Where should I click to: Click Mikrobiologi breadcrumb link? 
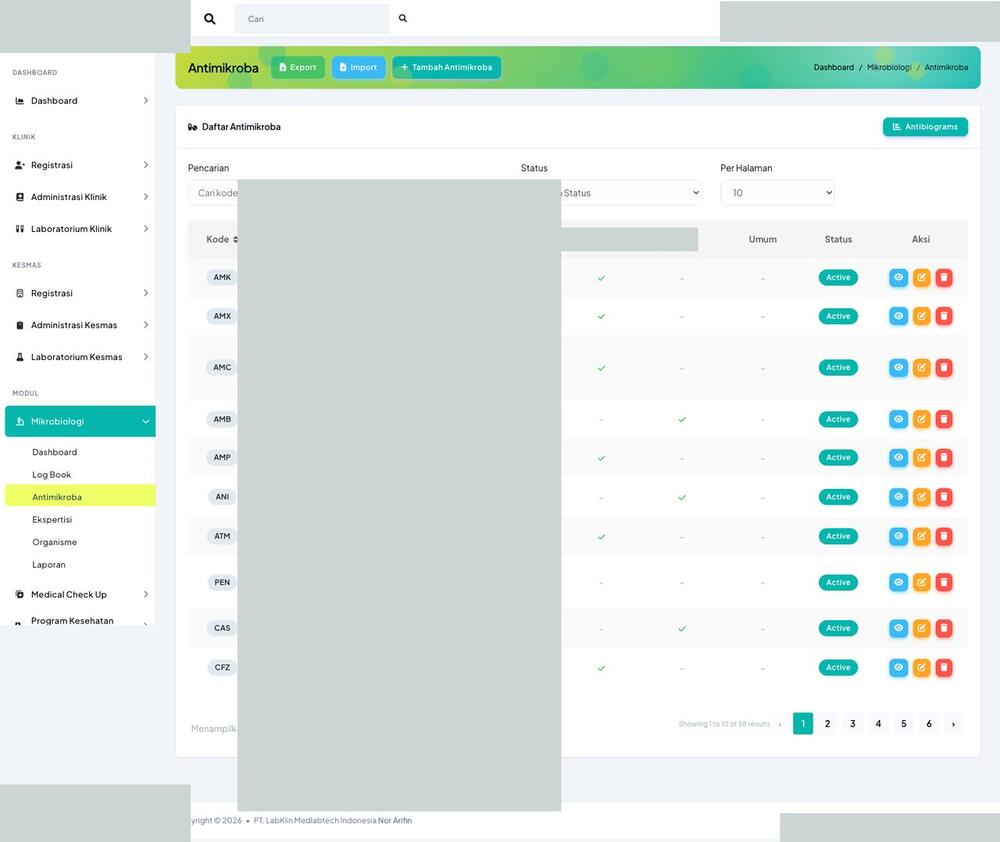click(889, 68)
